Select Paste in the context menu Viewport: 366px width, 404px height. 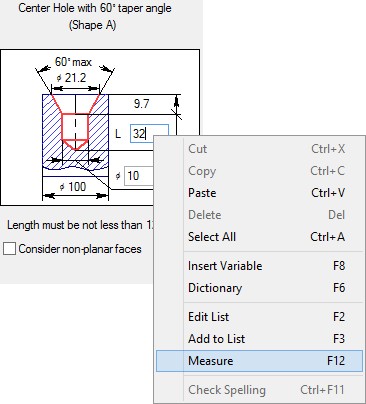(259, 193)
